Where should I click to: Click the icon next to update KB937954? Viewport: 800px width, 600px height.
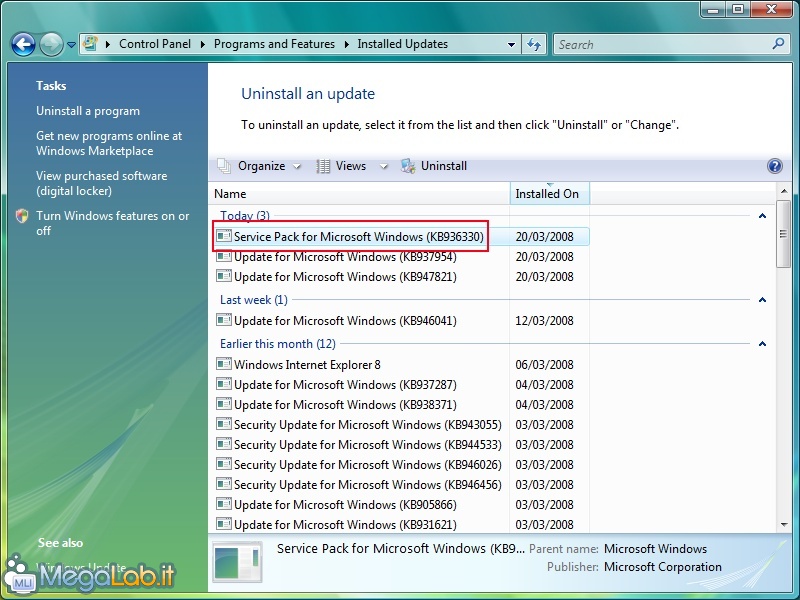click(x=223, y=256)
